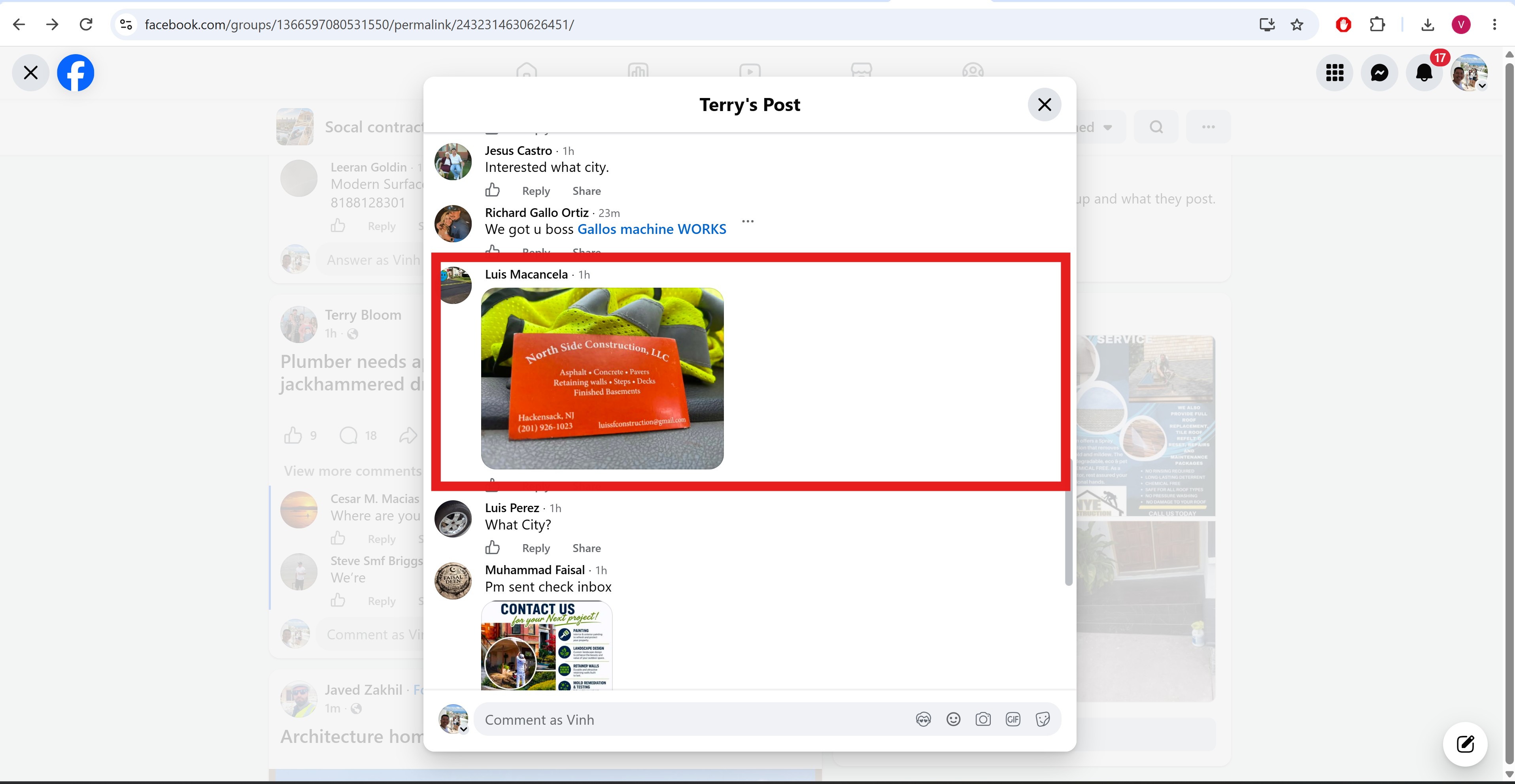Open the group's three-dot more options
The width and height of the screenshot is (1515, 784).
point(1208,127)
